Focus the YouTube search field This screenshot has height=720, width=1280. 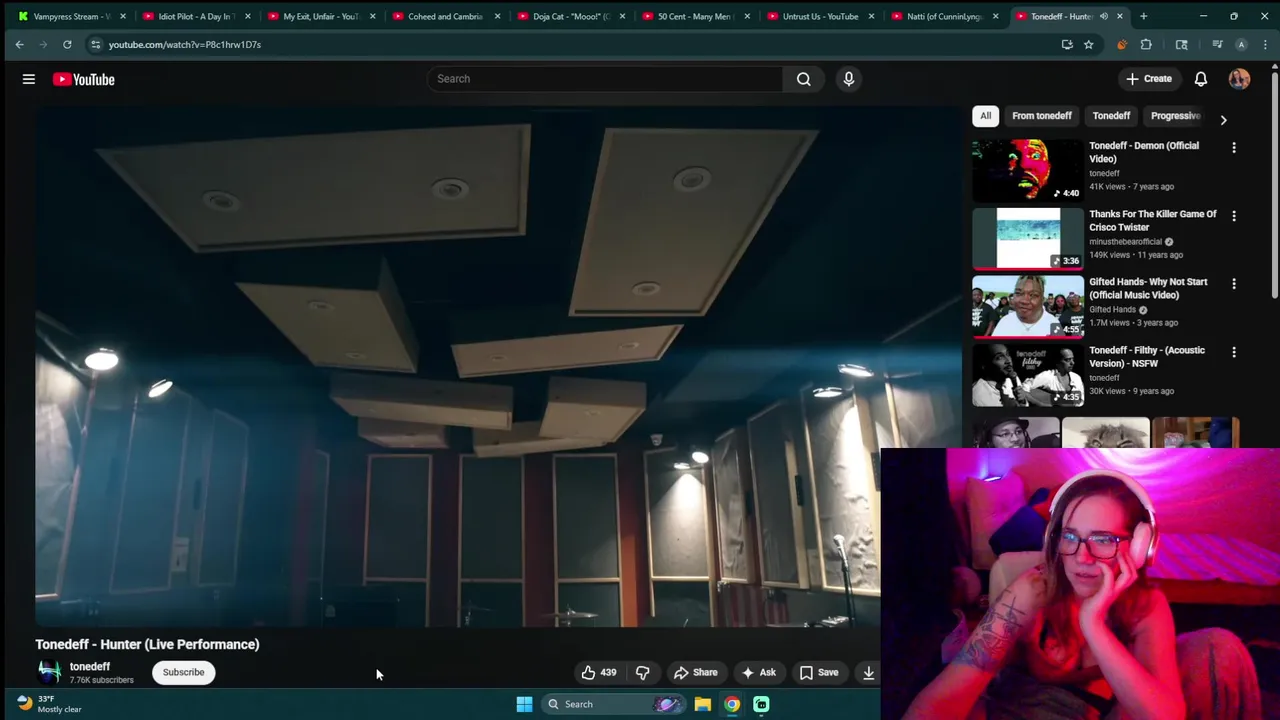click(605, 79)
